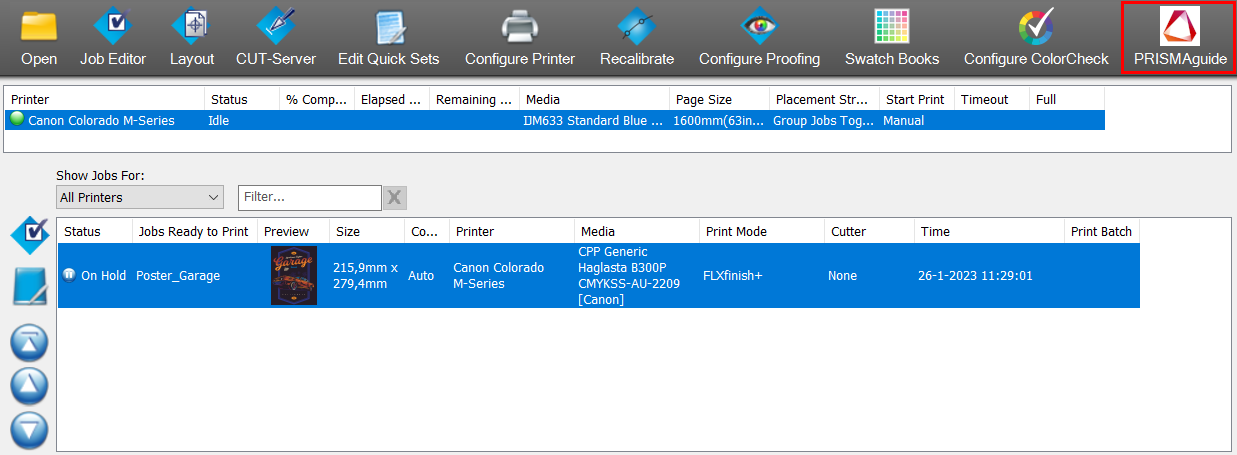Launch Job Editor from the toolbar
1237x455 pixels.
tap(112, 27)
